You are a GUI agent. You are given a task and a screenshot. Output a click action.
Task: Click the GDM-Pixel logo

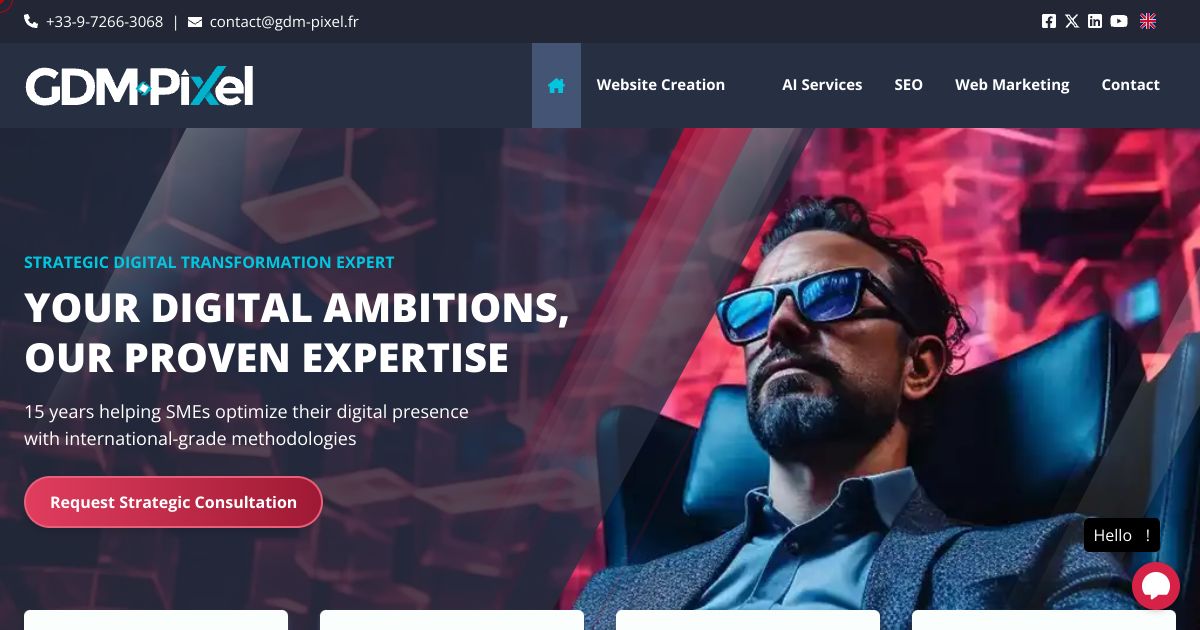coord(139,86)
